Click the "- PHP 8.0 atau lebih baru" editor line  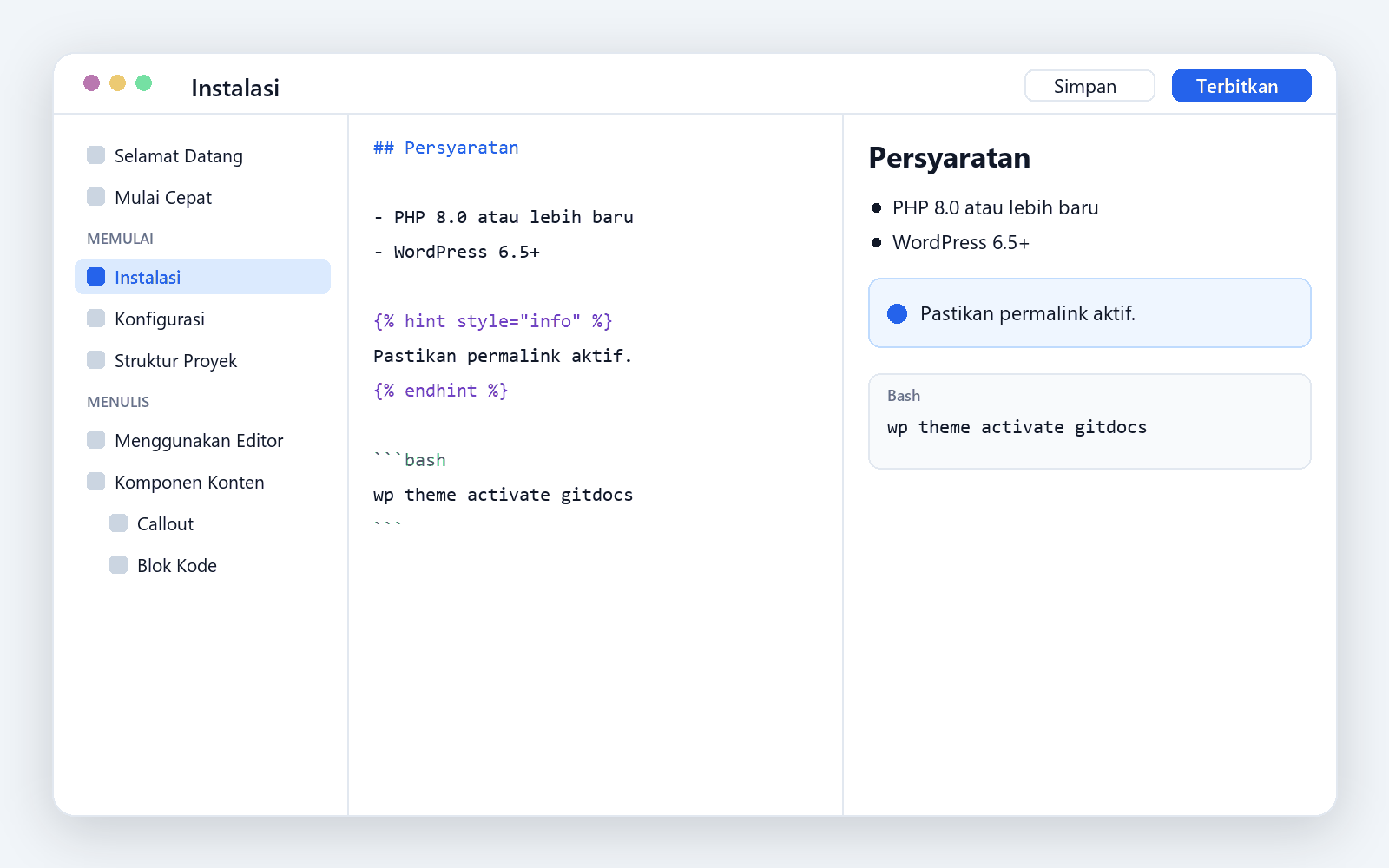[x=504, y=217]
